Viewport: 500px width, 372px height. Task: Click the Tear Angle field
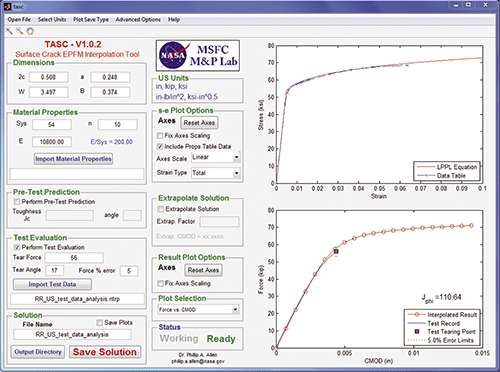pyautogui.click(x=54, y=271)
